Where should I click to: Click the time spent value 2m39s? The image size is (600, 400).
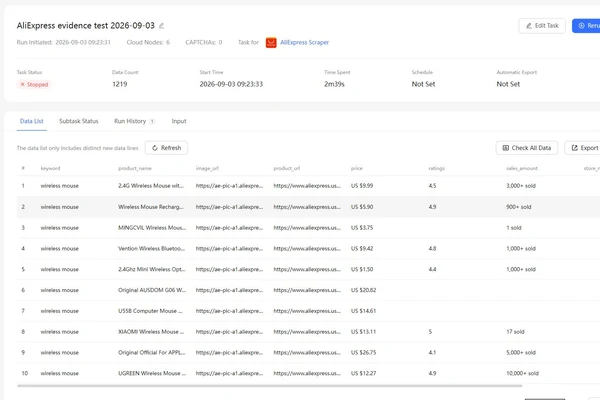334,84
